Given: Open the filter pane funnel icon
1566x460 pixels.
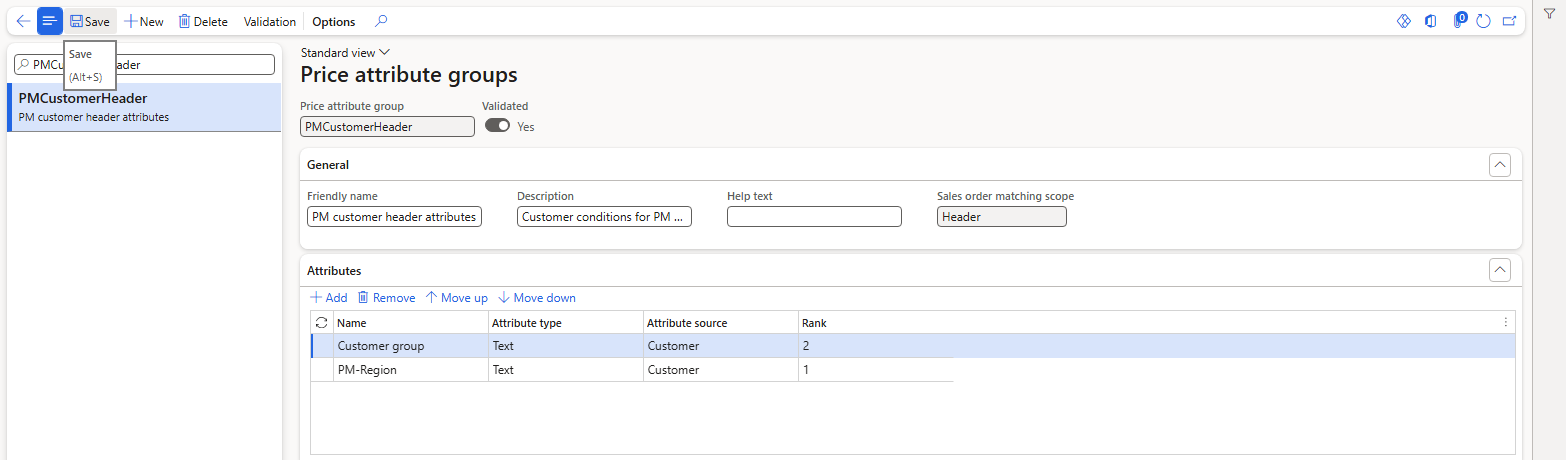Looking at the screenshot, I should (x=1548, y=13).
